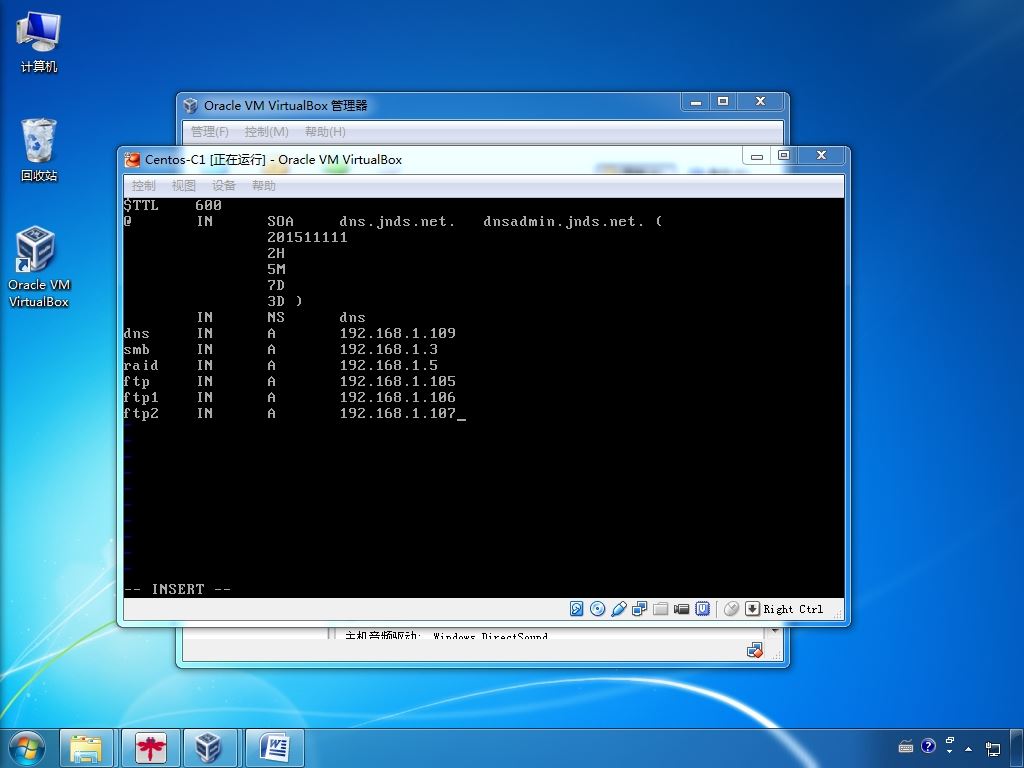
Task: Toggle the mouse integration indicator icon
Action: (x=731, y=609)
